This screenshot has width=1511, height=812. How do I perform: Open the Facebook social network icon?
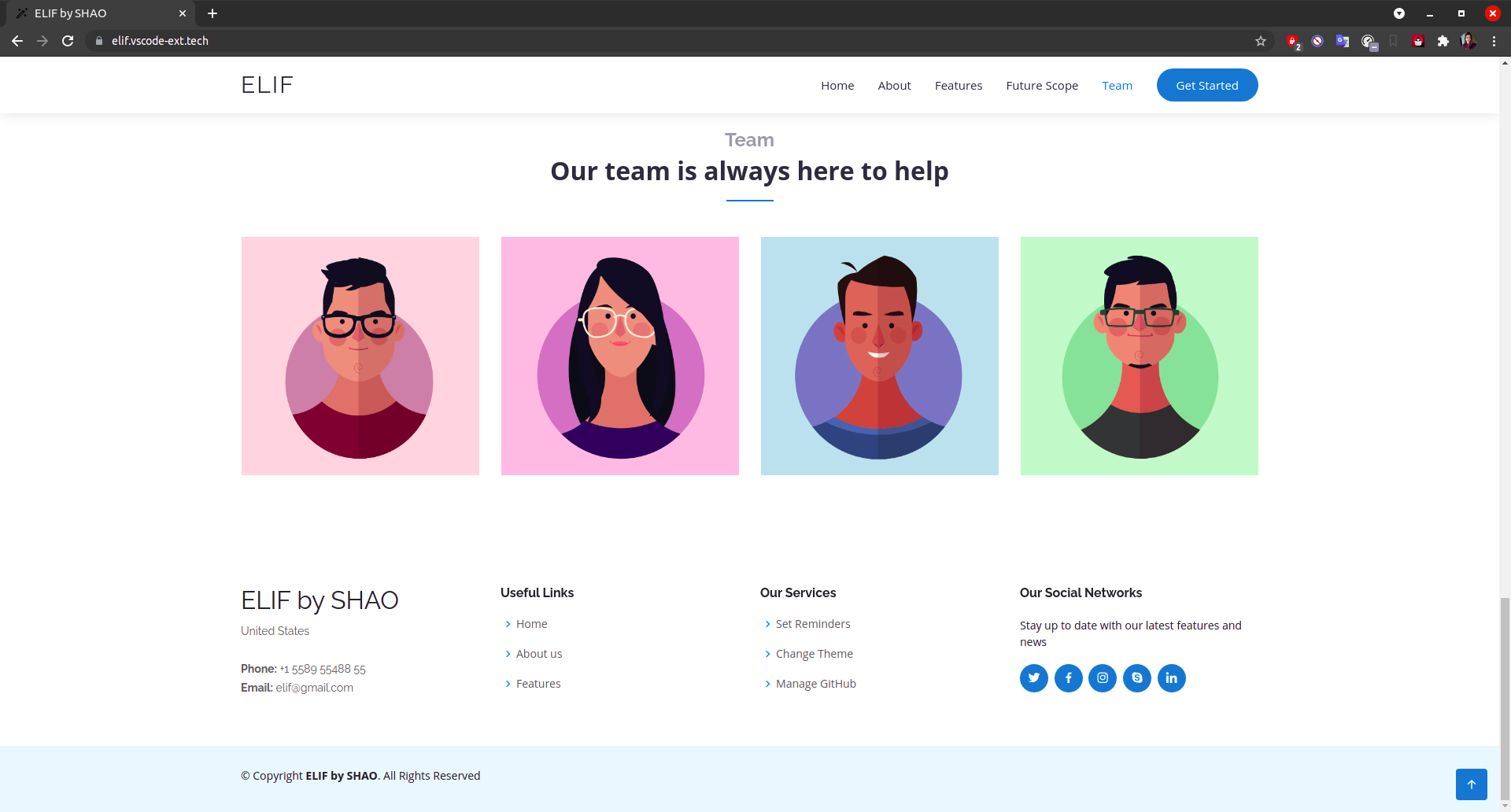(1068, 677)
